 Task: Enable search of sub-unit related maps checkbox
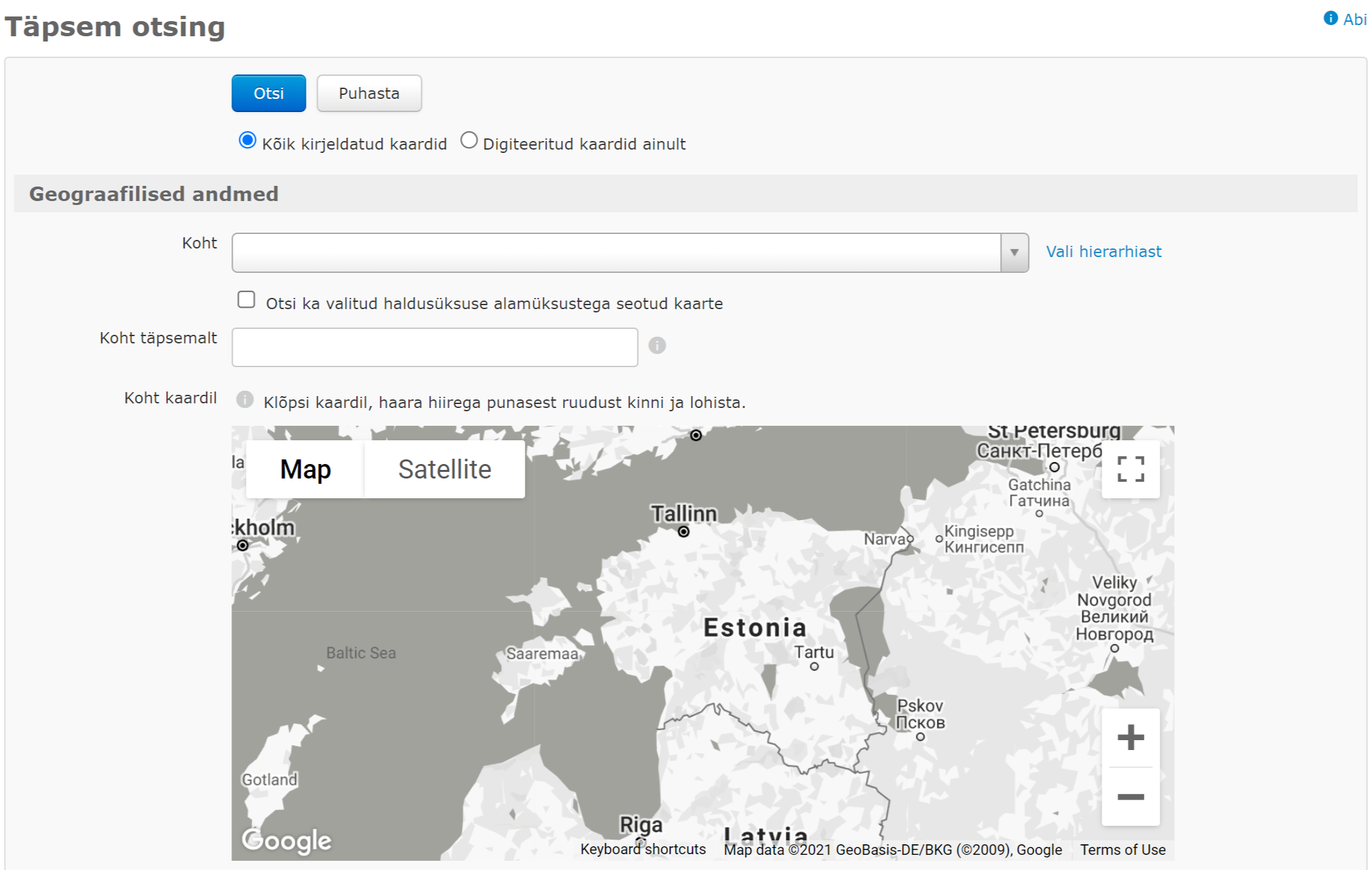pyautogui.click(x=247, y=300)
